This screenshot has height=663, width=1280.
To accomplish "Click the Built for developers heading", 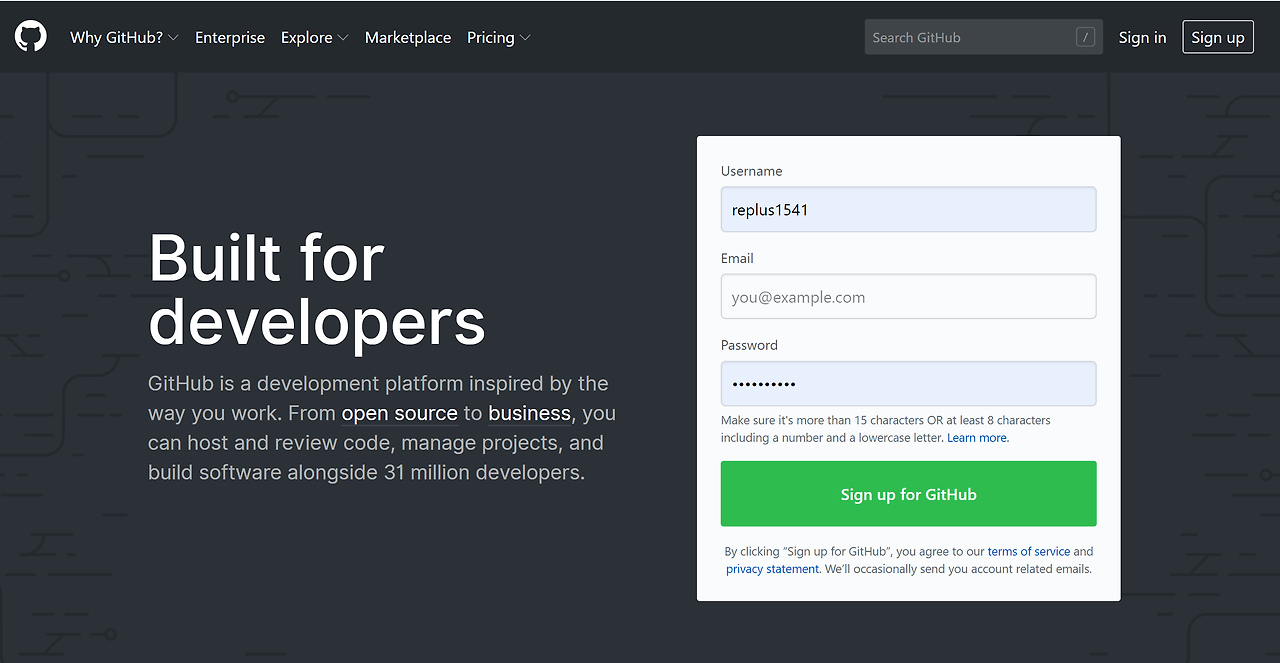I will pyautogui.click(x=317, y=289).
